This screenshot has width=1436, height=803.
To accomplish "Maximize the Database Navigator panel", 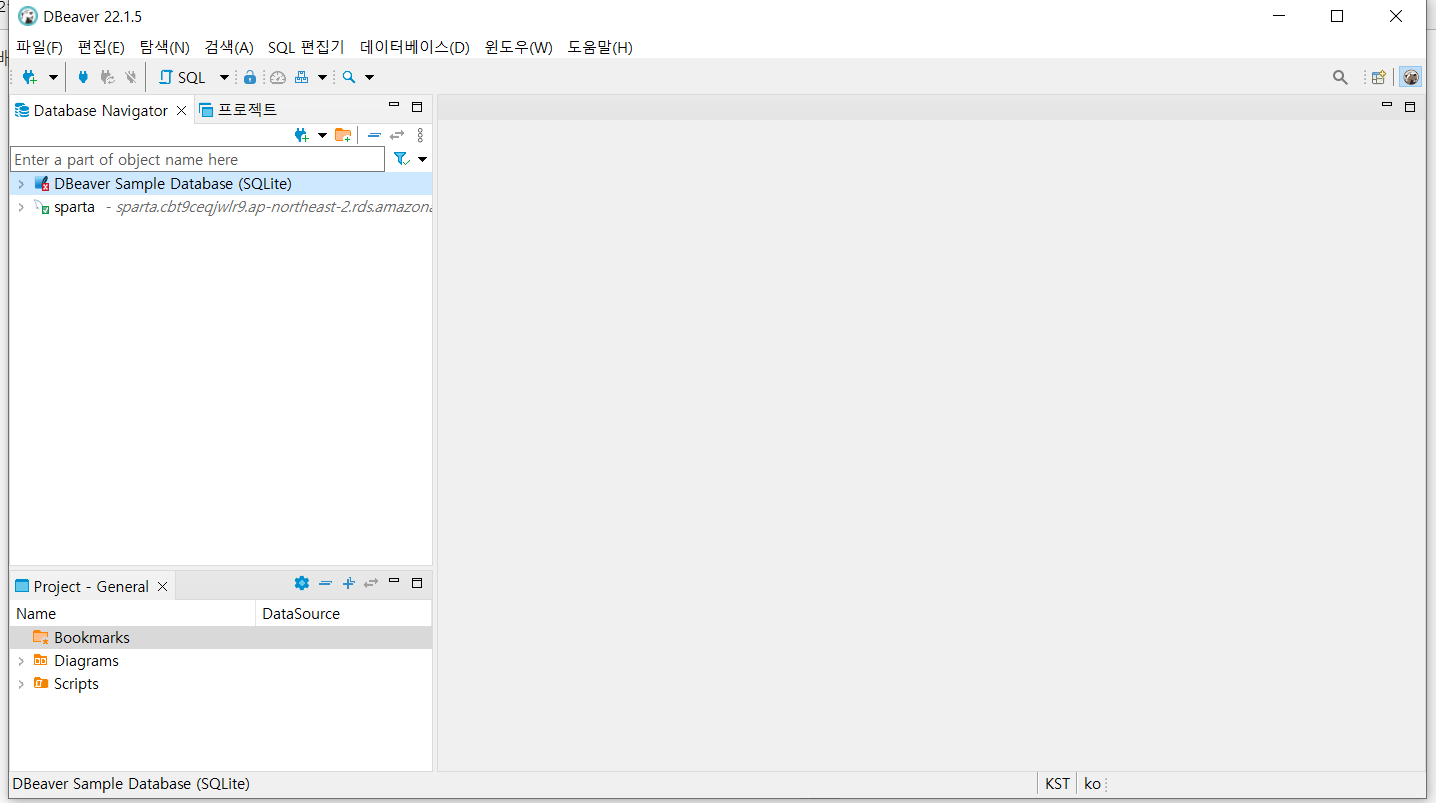I will pyautogui.click(x=417, y=107).
